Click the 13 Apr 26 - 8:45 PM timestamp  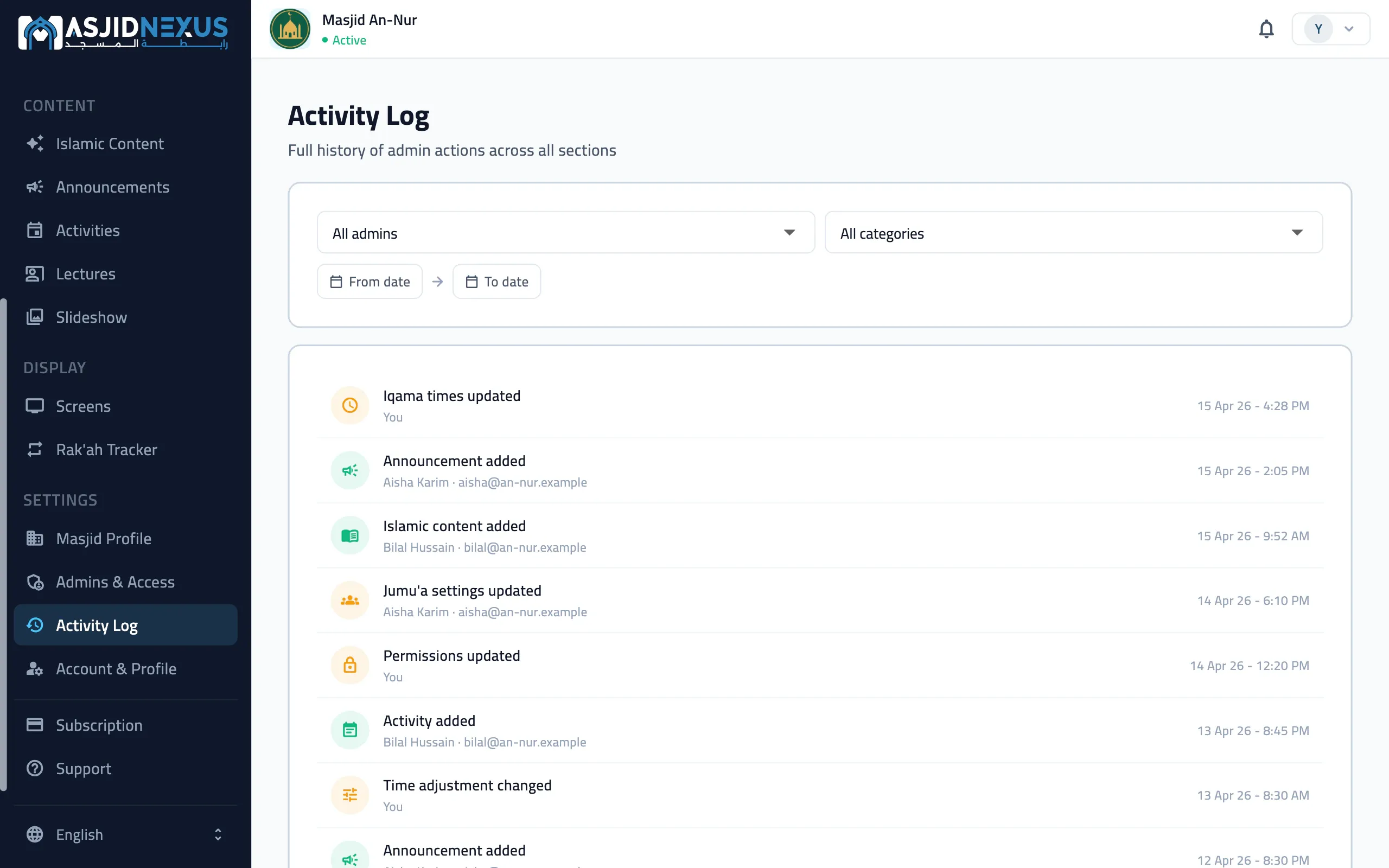point(1253,730)
